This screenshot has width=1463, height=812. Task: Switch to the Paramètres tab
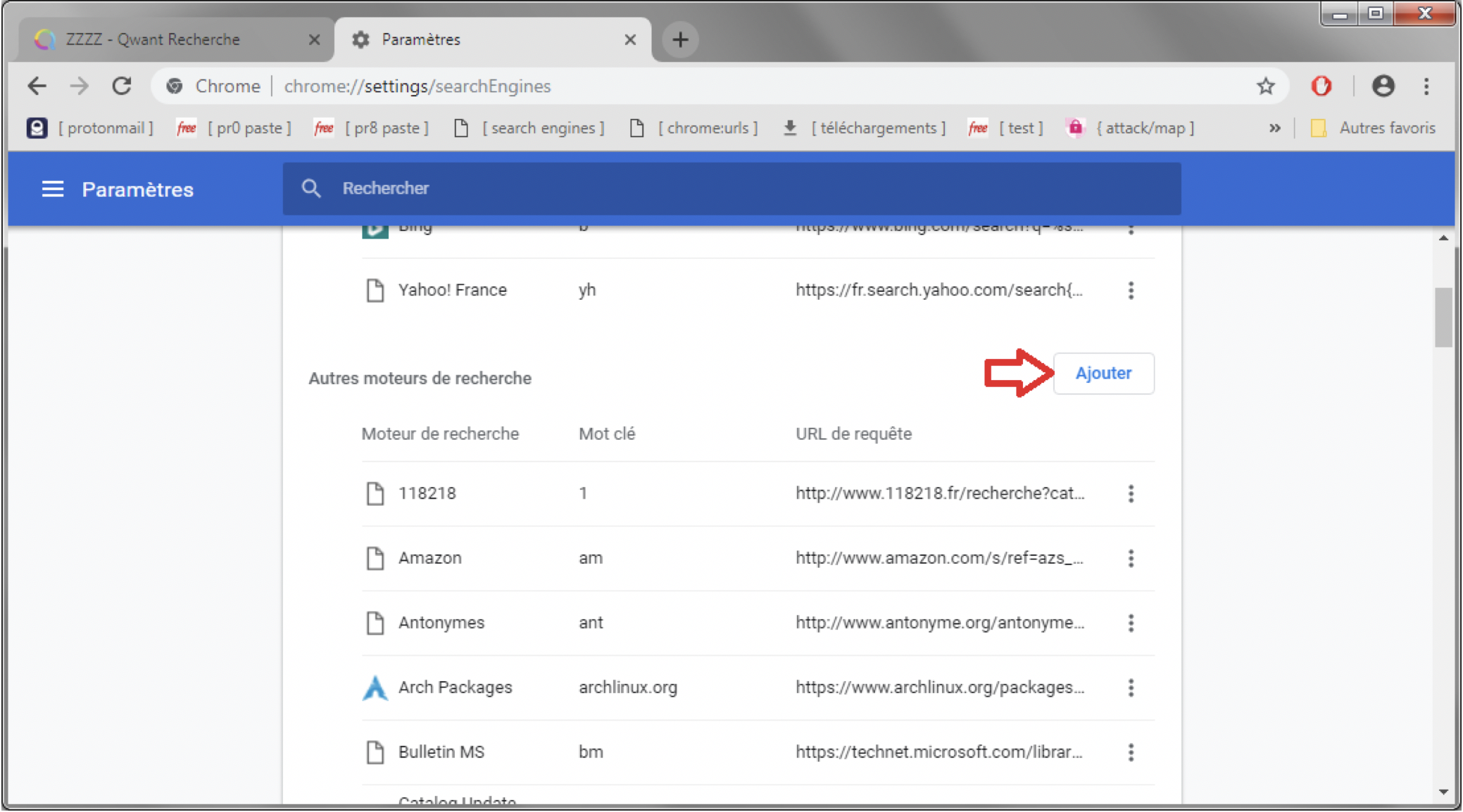[x=493, y=40]
